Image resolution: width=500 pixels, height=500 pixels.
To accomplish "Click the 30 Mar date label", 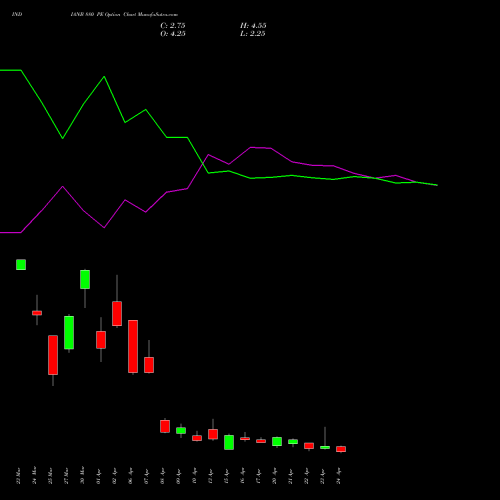I will [82, 475].
